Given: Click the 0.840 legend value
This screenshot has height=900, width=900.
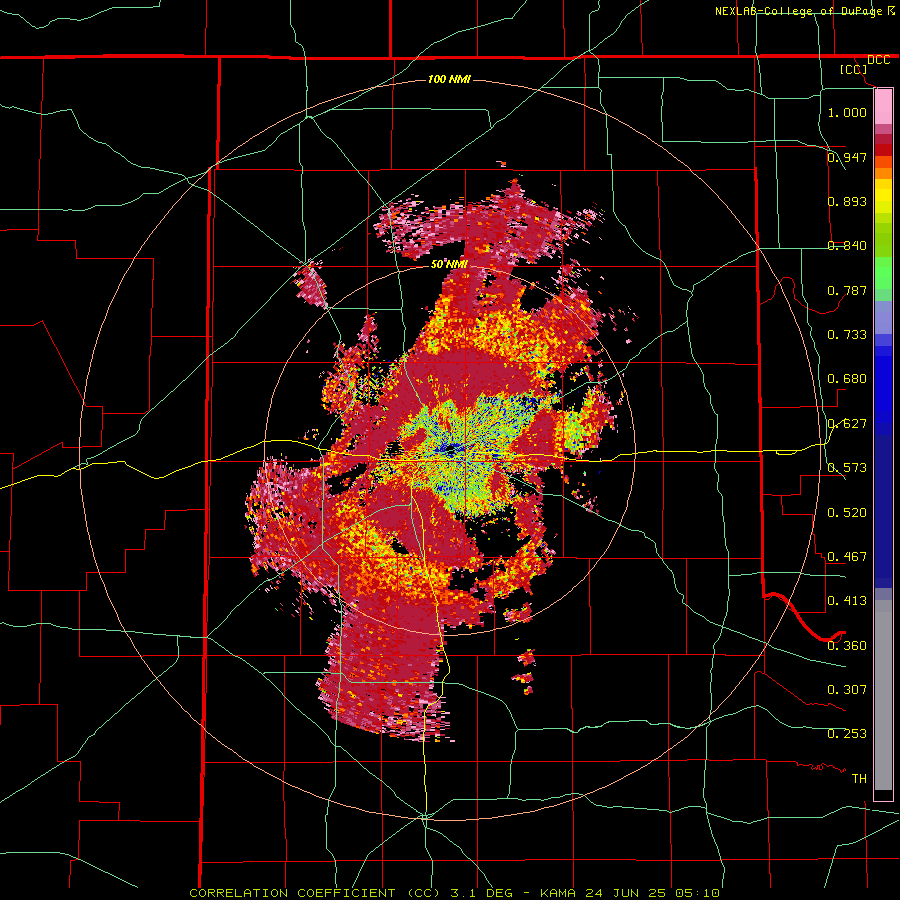Looking at the screenshot, I should tap(847, 246).
